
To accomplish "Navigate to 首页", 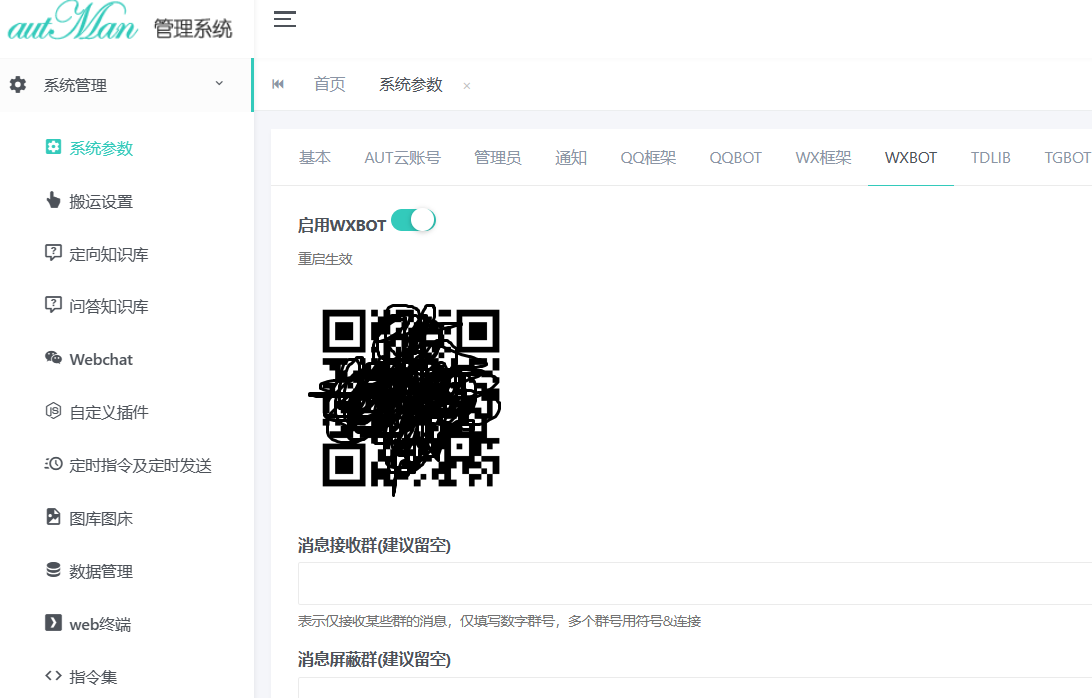I will point(330,84).
